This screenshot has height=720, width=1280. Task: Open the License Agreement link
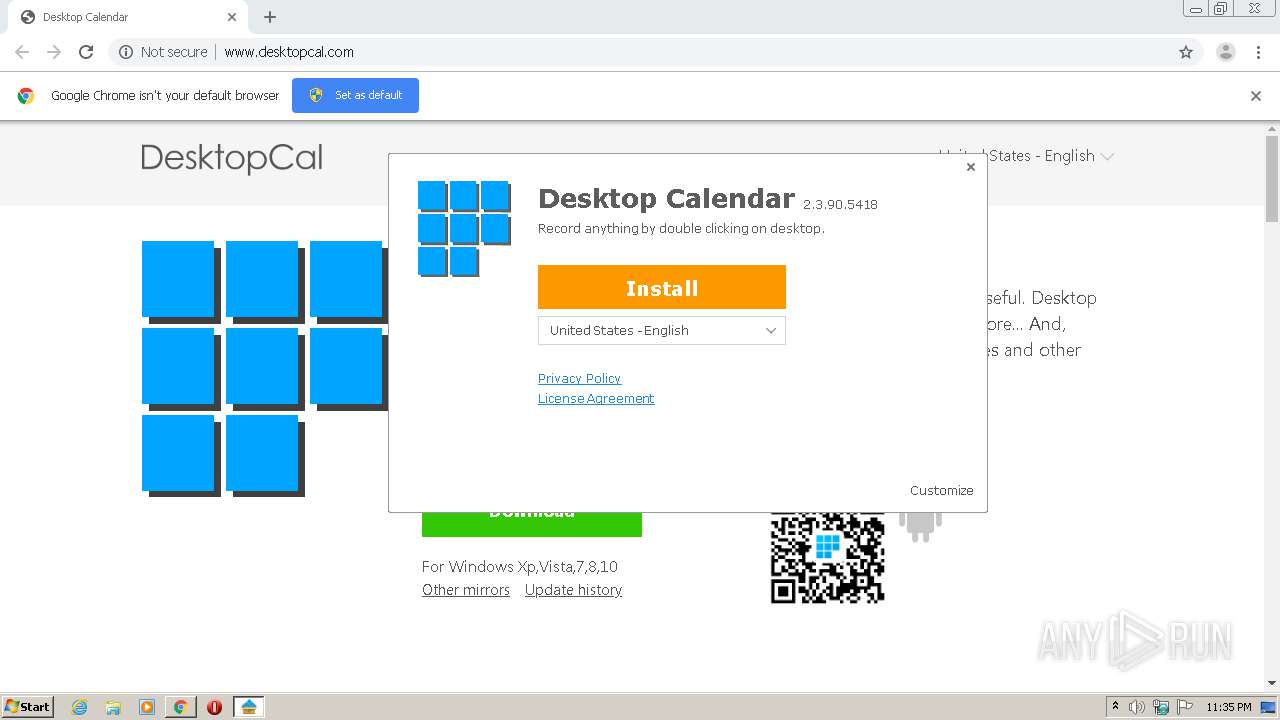click(x=596, y=398)
